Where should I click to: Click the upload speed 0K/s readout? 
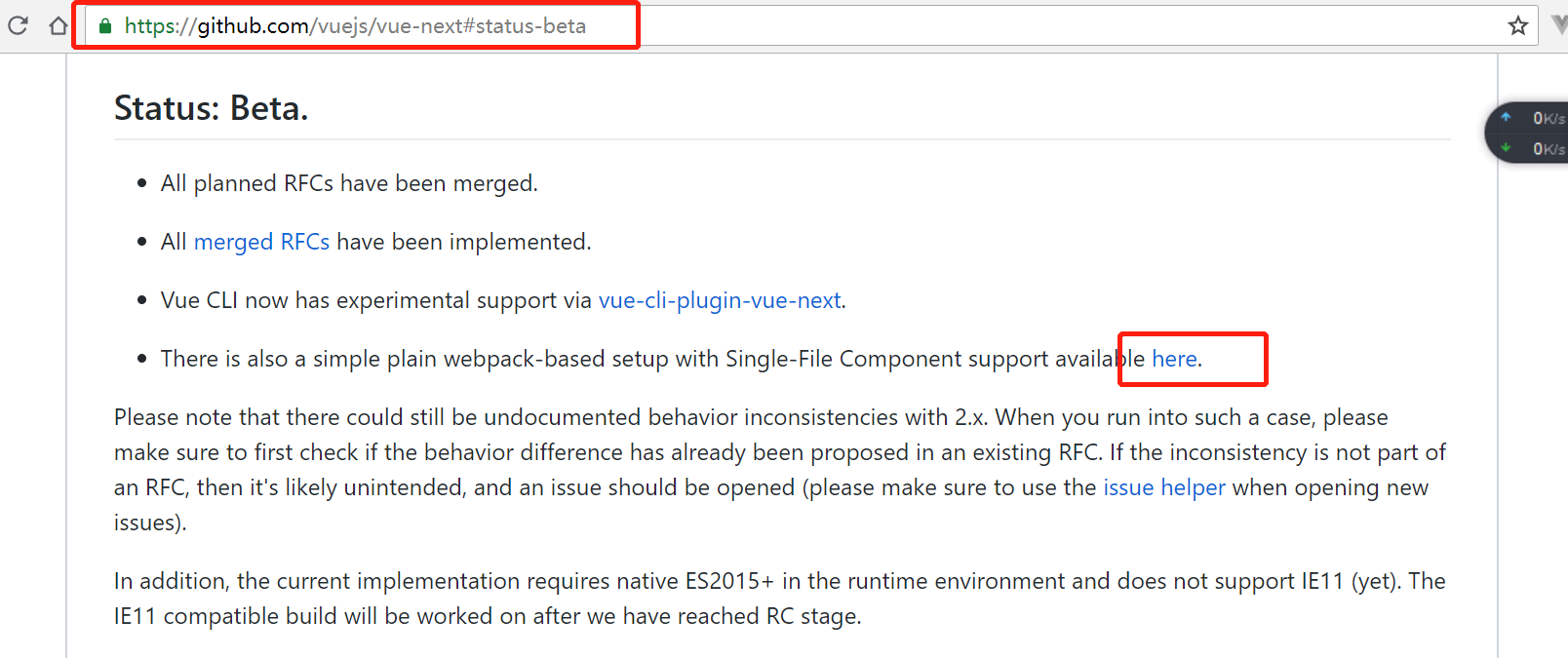[1548, 118]
